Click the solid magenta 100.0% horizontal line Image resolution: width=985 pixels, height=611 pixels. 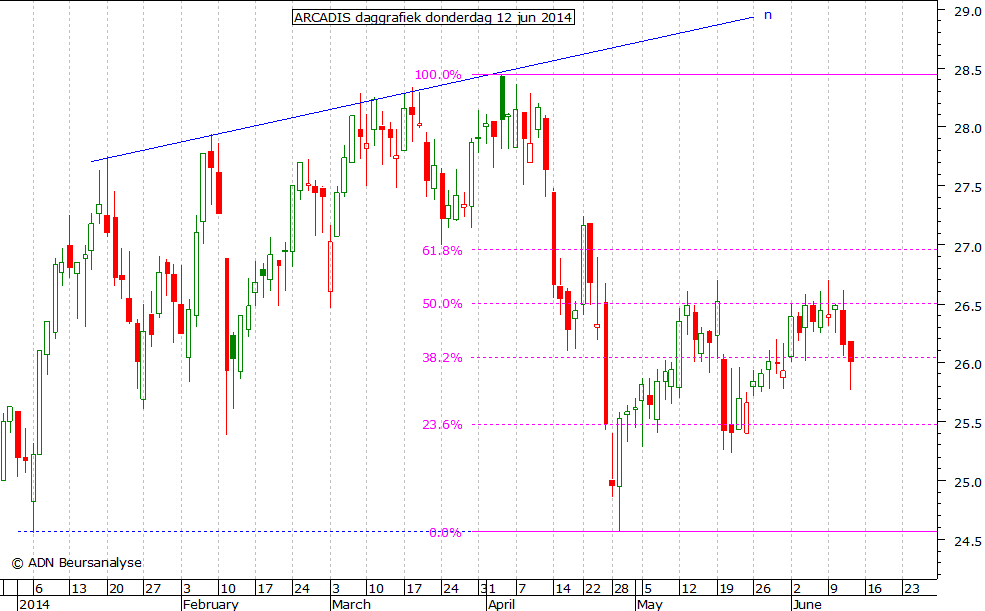tap(704, 75)
